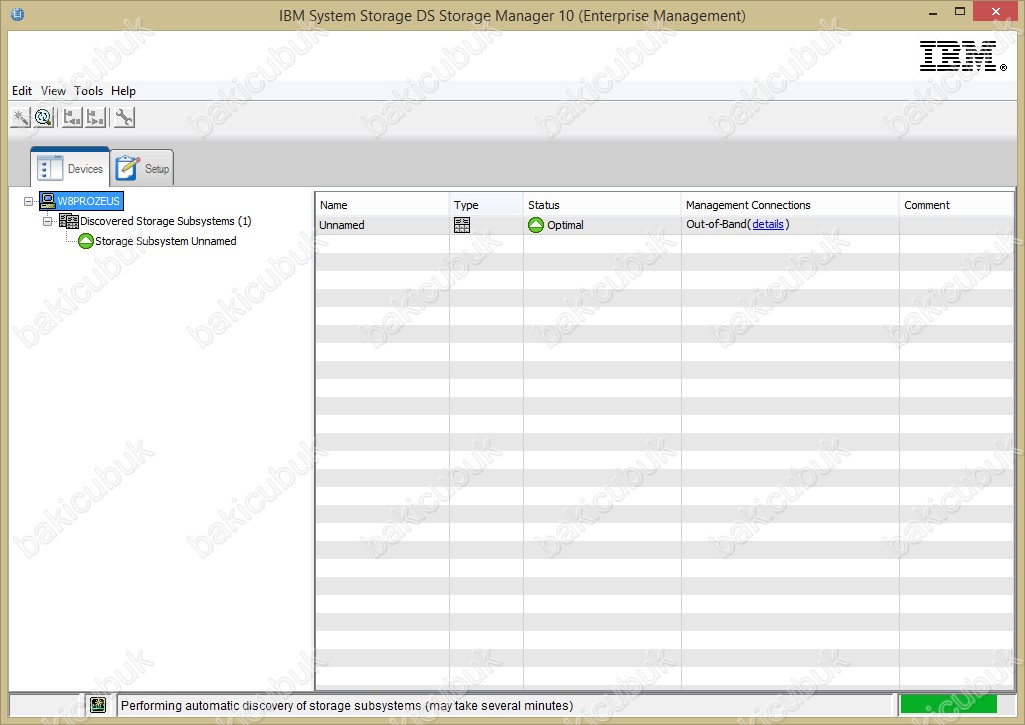Open the Out-of-Band details link
Viewport: 1025px width, 725px height.
[x=767, y=224]
